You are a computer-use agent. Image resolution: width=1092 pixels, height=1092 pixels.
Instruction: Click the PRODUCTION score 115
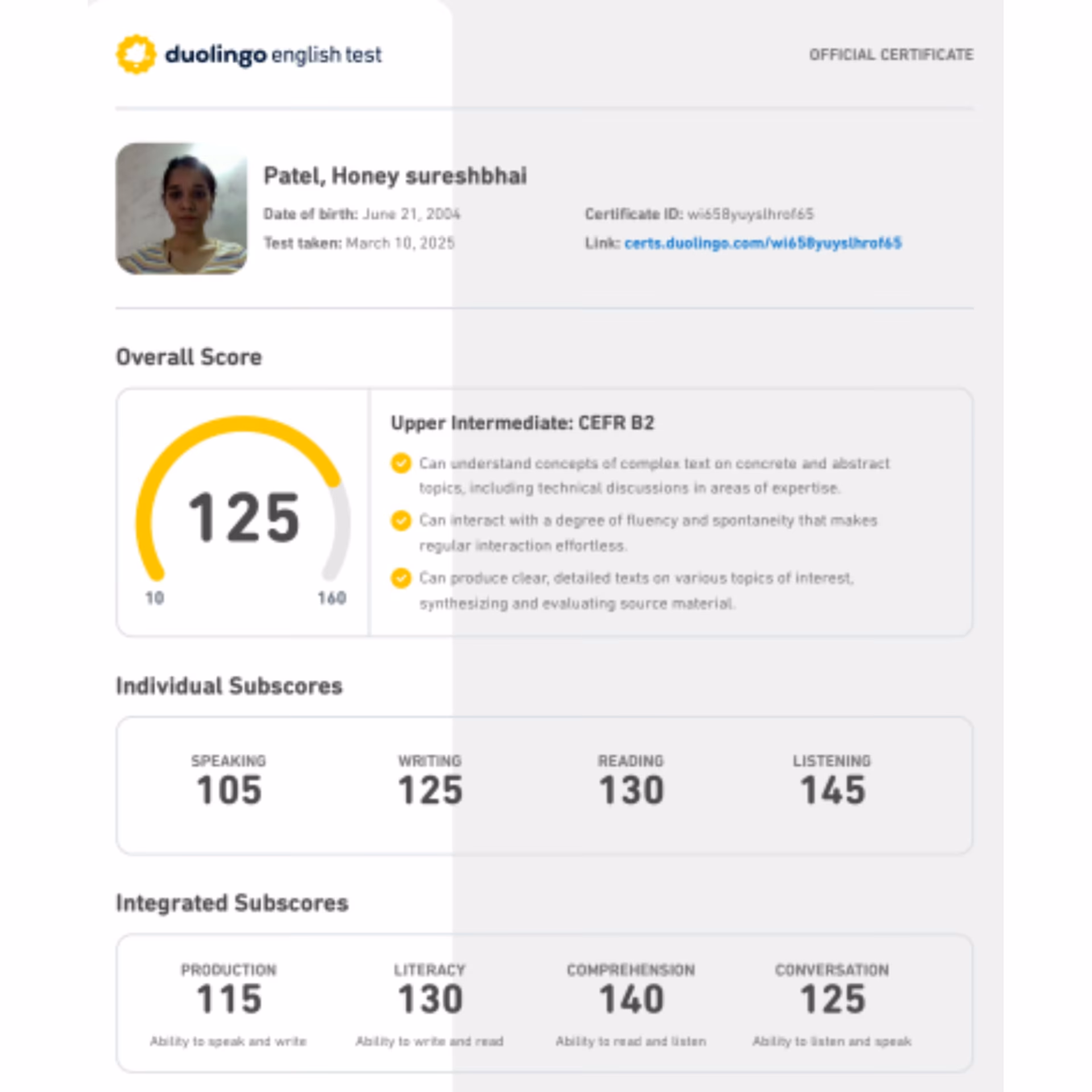click(x=229, y=999)
